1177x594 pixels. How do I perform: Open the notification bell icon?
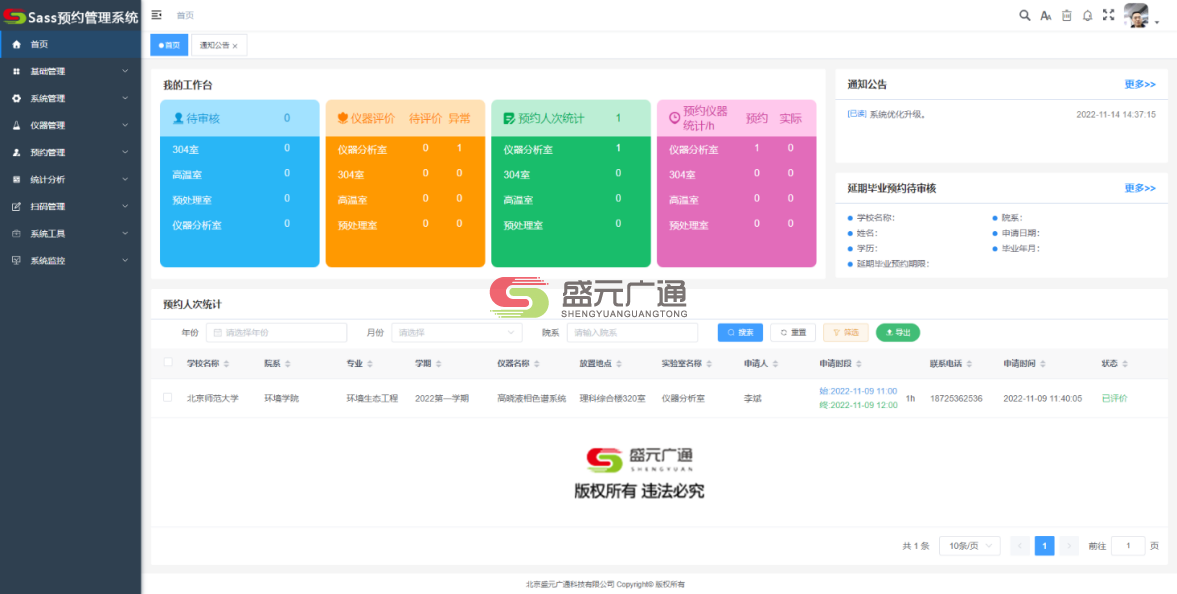tap(1087, 15)
